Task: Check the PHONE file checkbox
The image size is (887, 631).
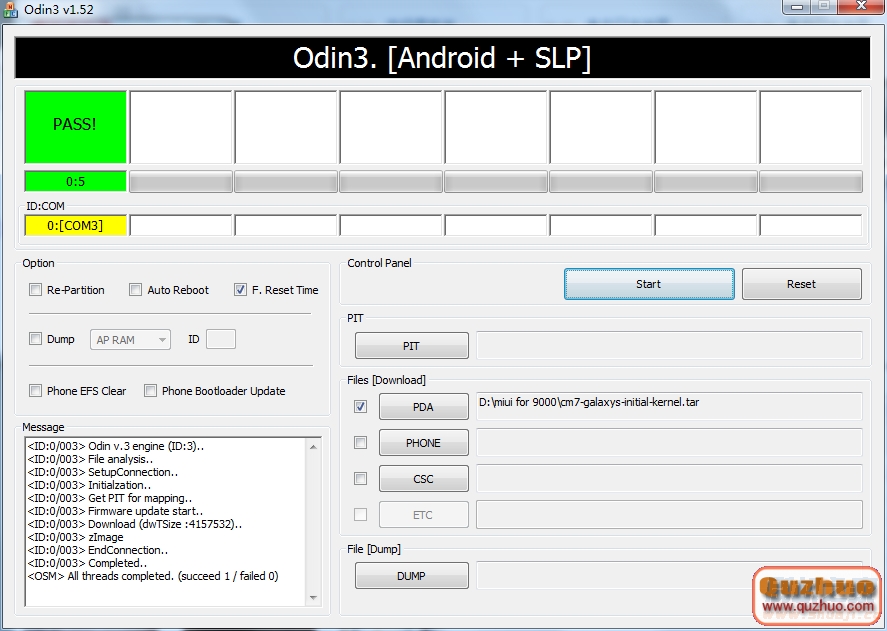Action: 360,443
